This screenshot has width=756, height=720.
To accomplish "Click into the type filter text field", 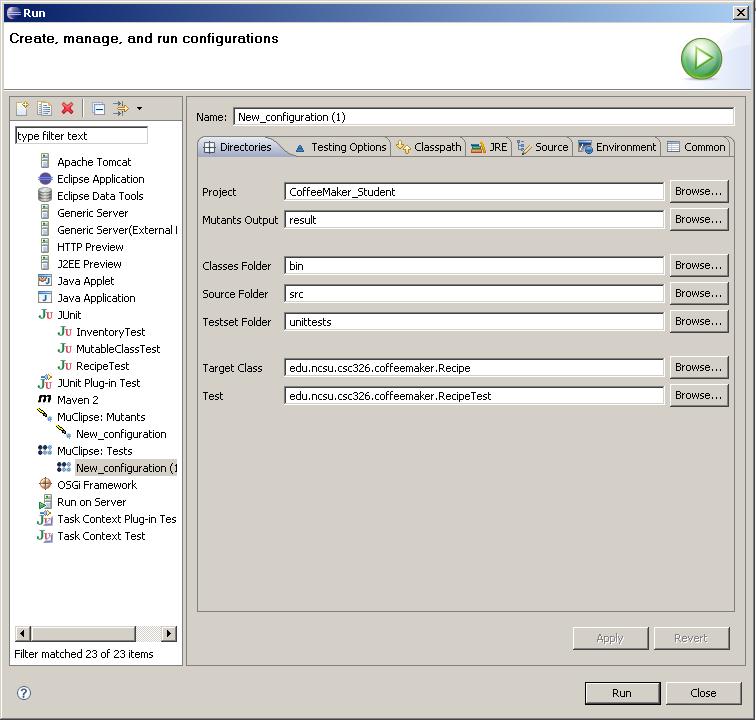I will coord(81,136).
